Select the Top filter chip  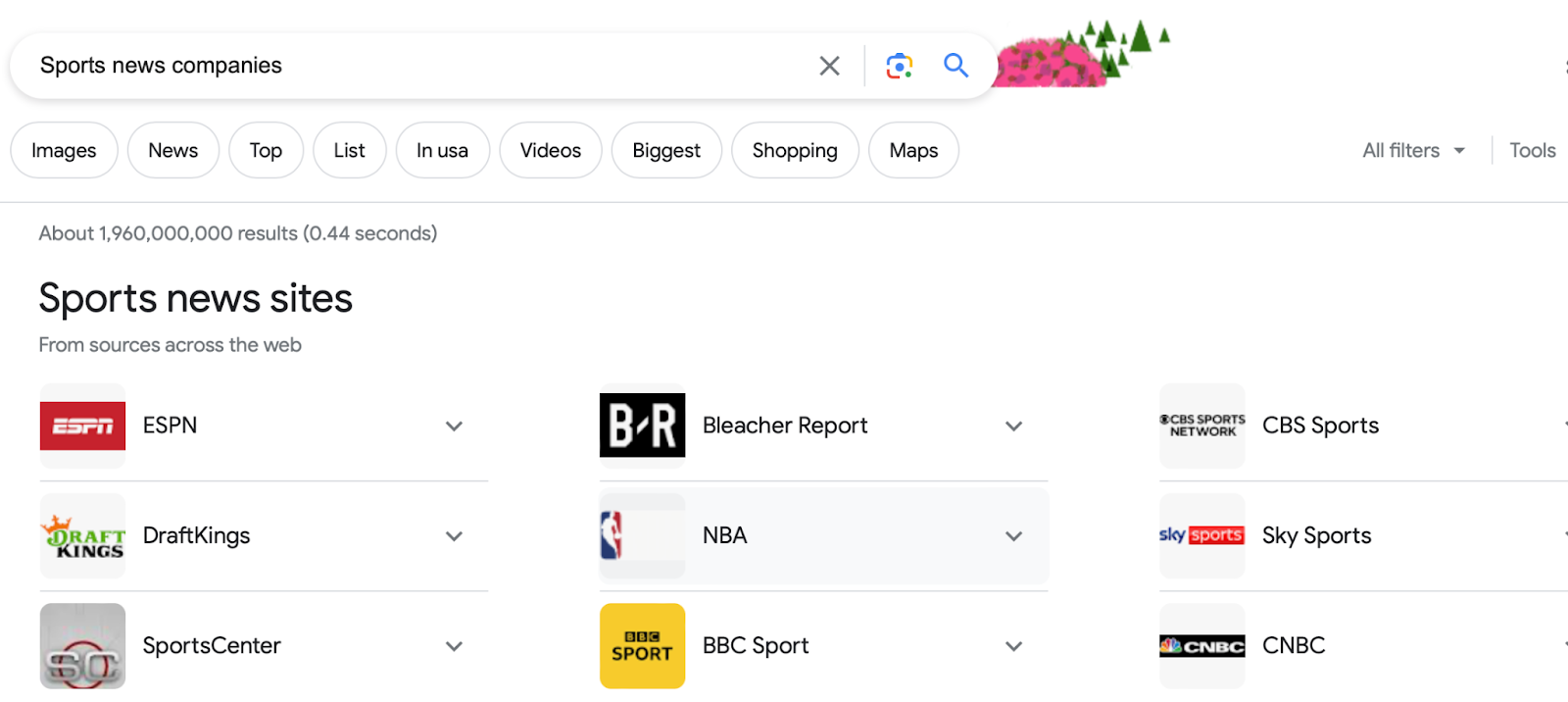tap(266, 150)
